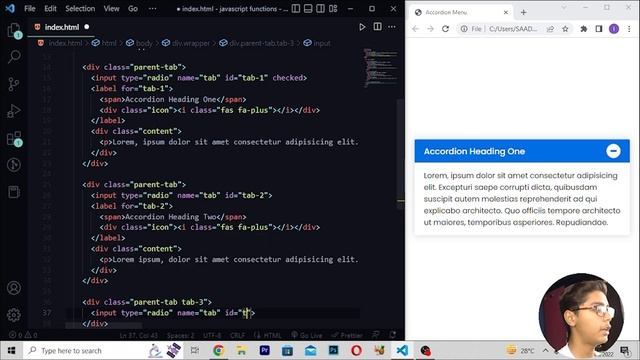
Task: Click Prettier in the status bar
Action: pyautogui.click(x=347, y=335)
